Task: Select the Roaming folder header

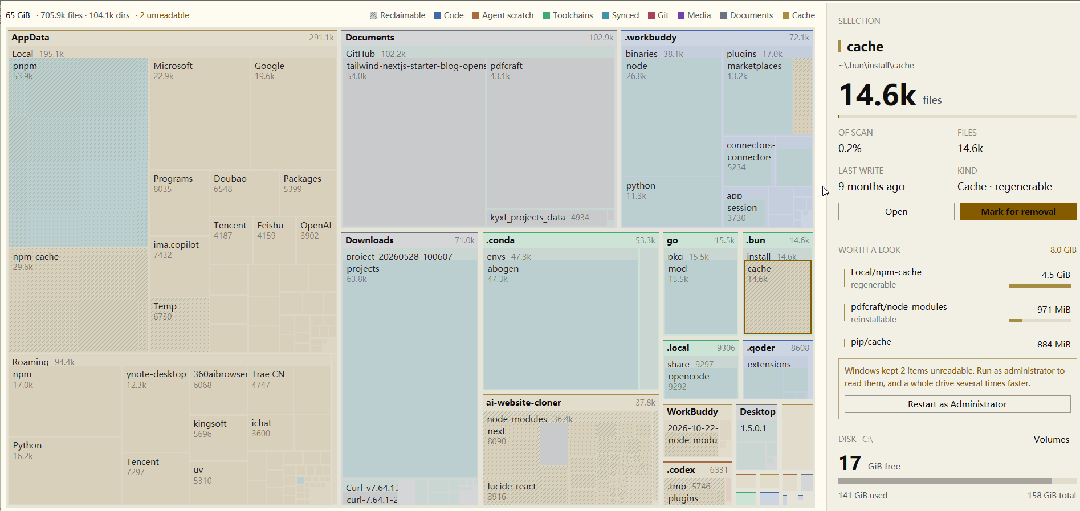Action: [x=172, y=362]
